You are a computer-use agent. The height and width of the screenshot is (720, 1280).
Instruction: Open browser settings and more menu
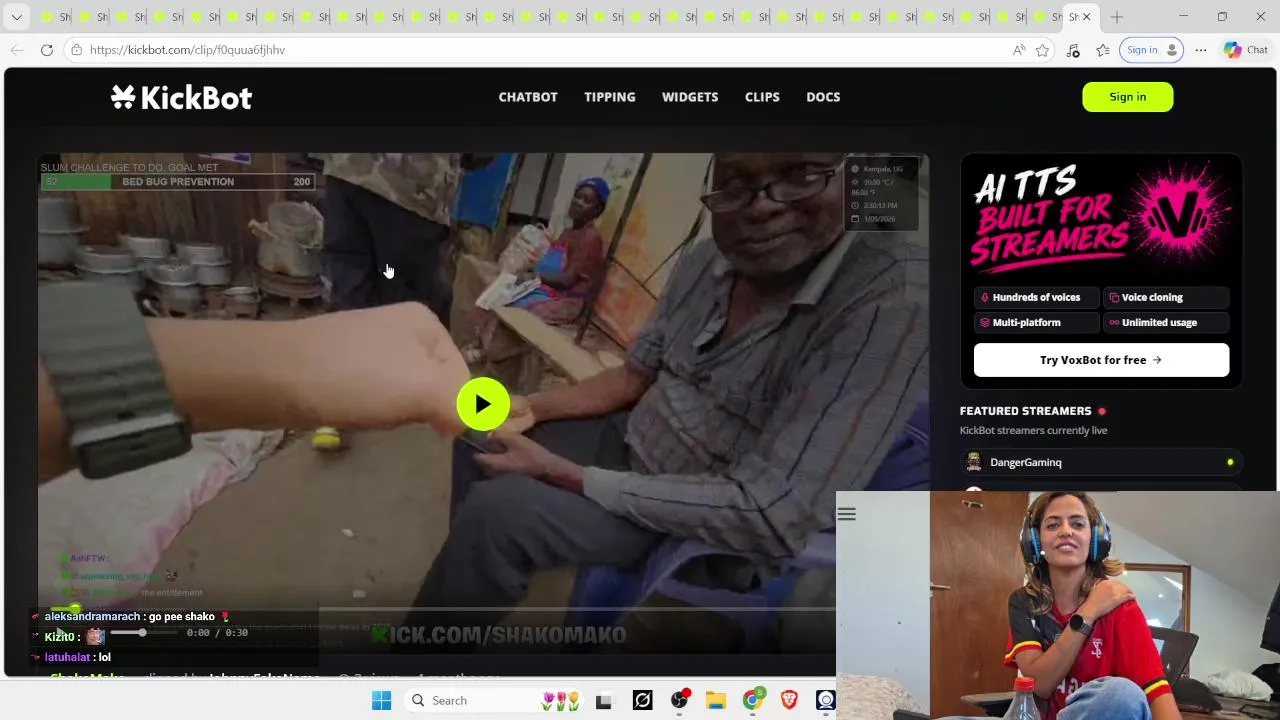[x=1201, y=50]
